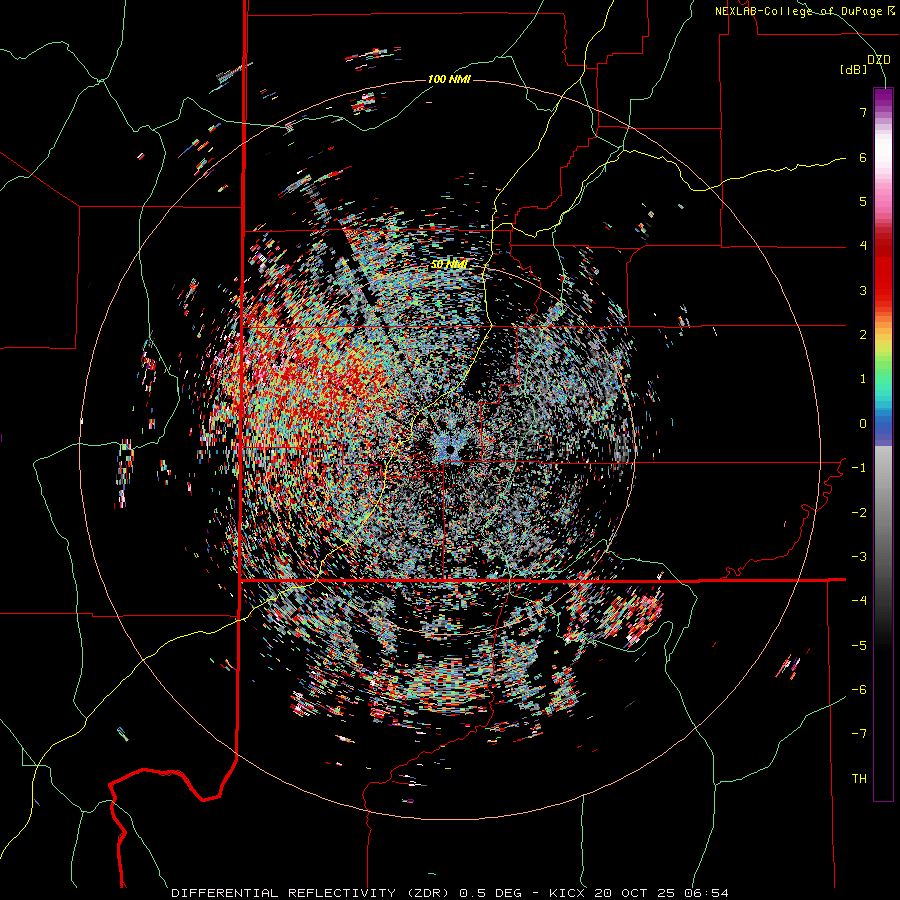The image size is (900, 900).
Task: Click the 100 NMI range ring label
Action: [449, 79]
